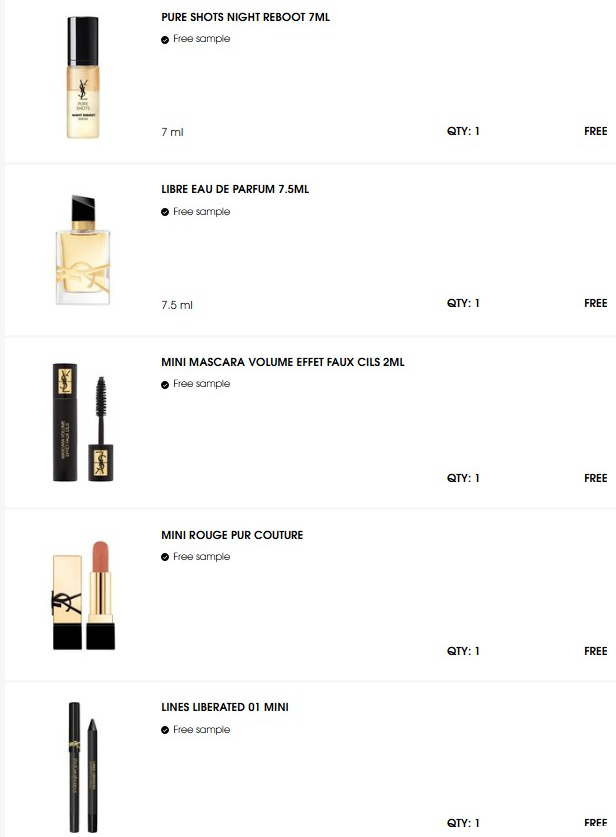Click the Pure Shots Night Reboot bottle image
The height and width of the screenshot is (837, 616).
tap(83, 76)
